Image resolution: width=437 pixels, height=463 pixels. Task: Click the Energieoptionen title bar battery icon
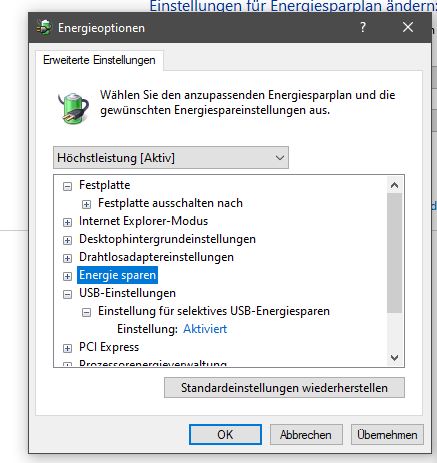(44, 28)
